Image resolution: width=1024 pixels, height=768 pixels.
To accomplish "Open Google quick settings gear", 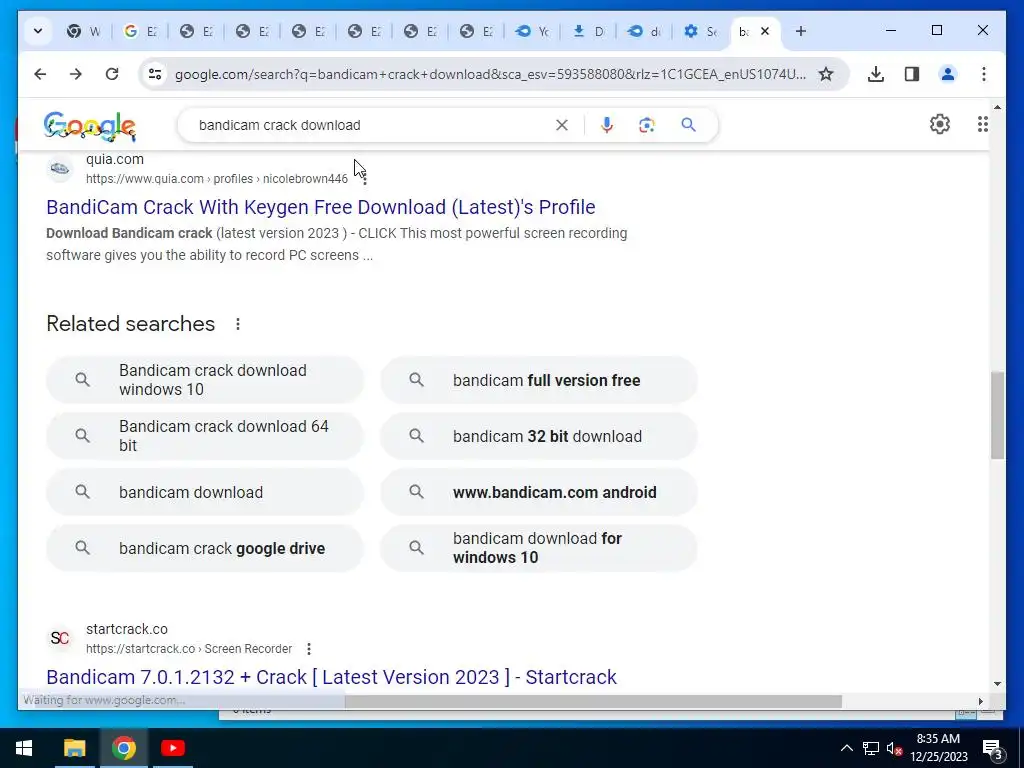I will 940,124.
